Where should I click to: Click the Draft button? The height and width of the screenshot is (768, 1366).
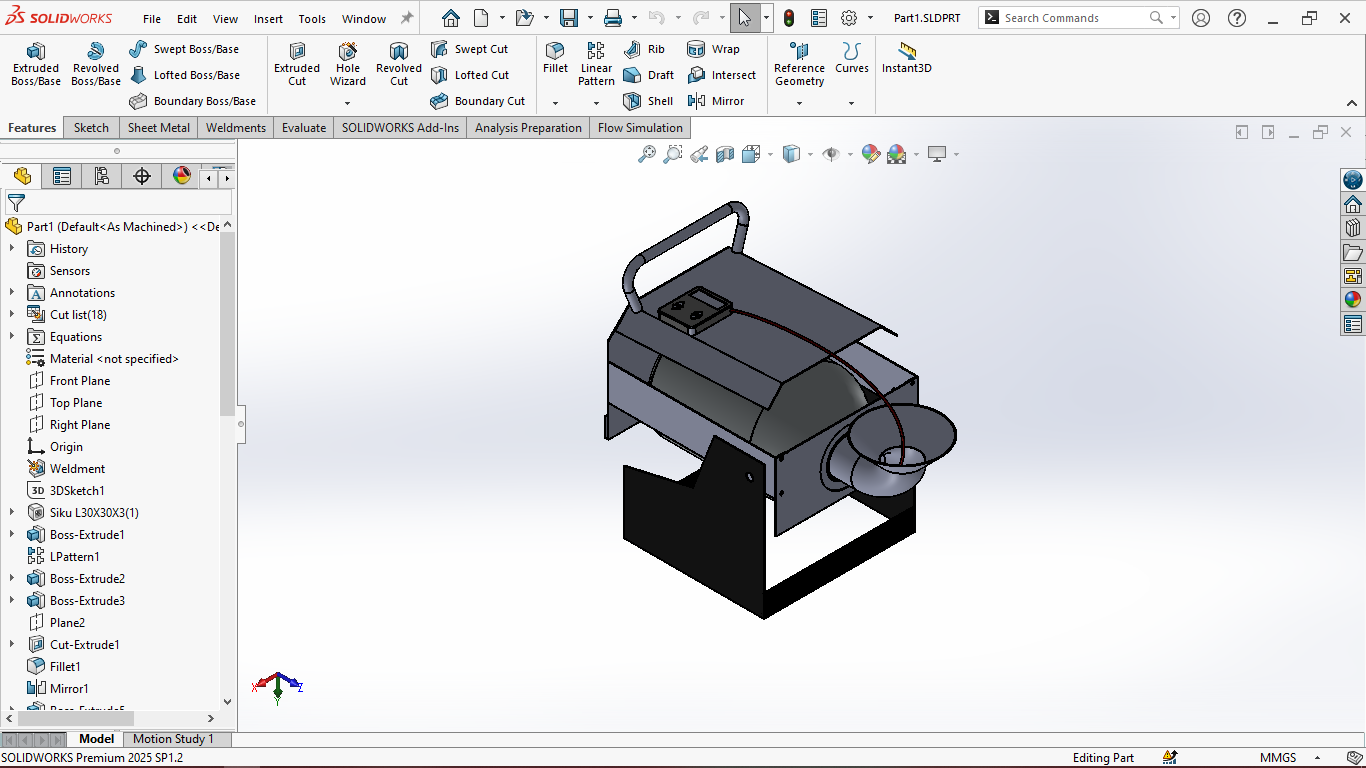coord(649,75)
